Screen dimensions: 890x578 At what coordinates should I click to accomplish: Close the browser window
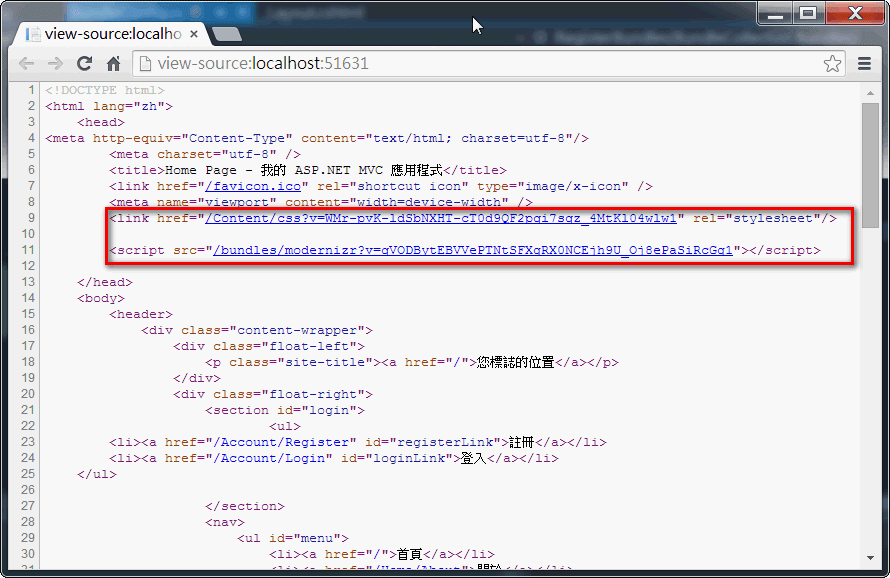(855, 13)
